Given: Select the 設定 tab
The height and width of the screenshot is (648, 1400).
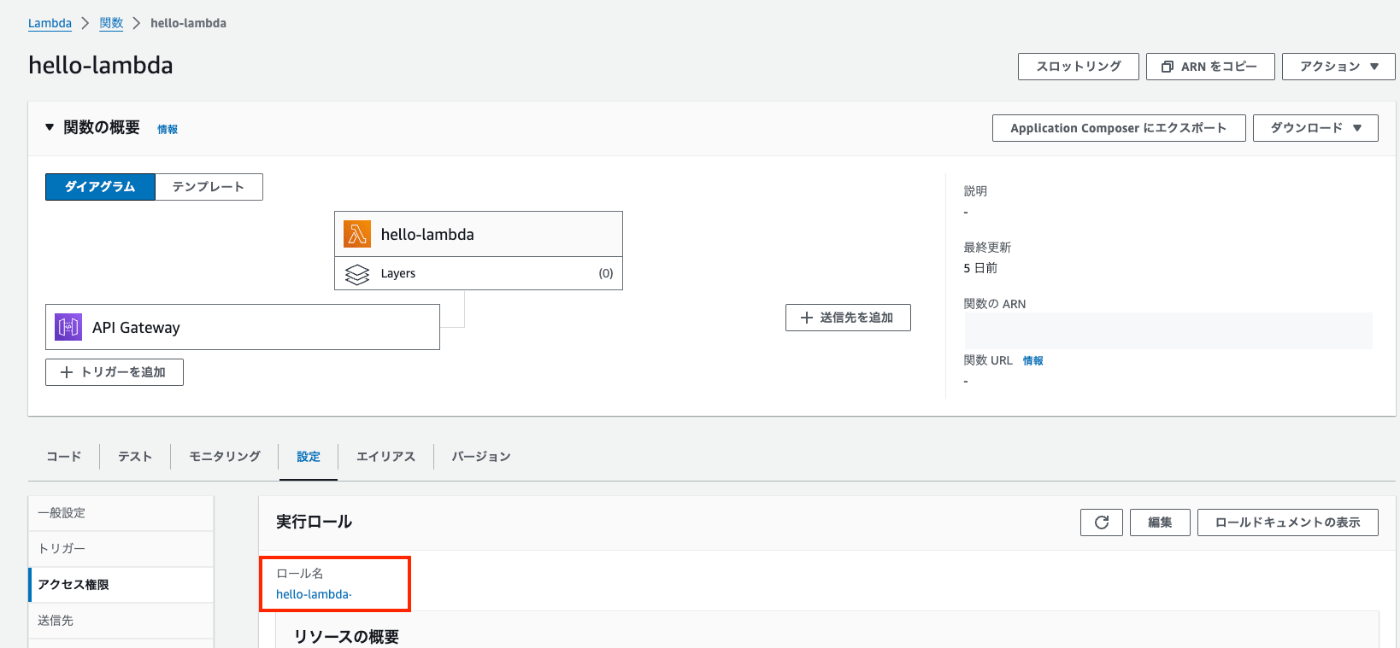Looking at the screenshot, I should click(x=309, y=456).
